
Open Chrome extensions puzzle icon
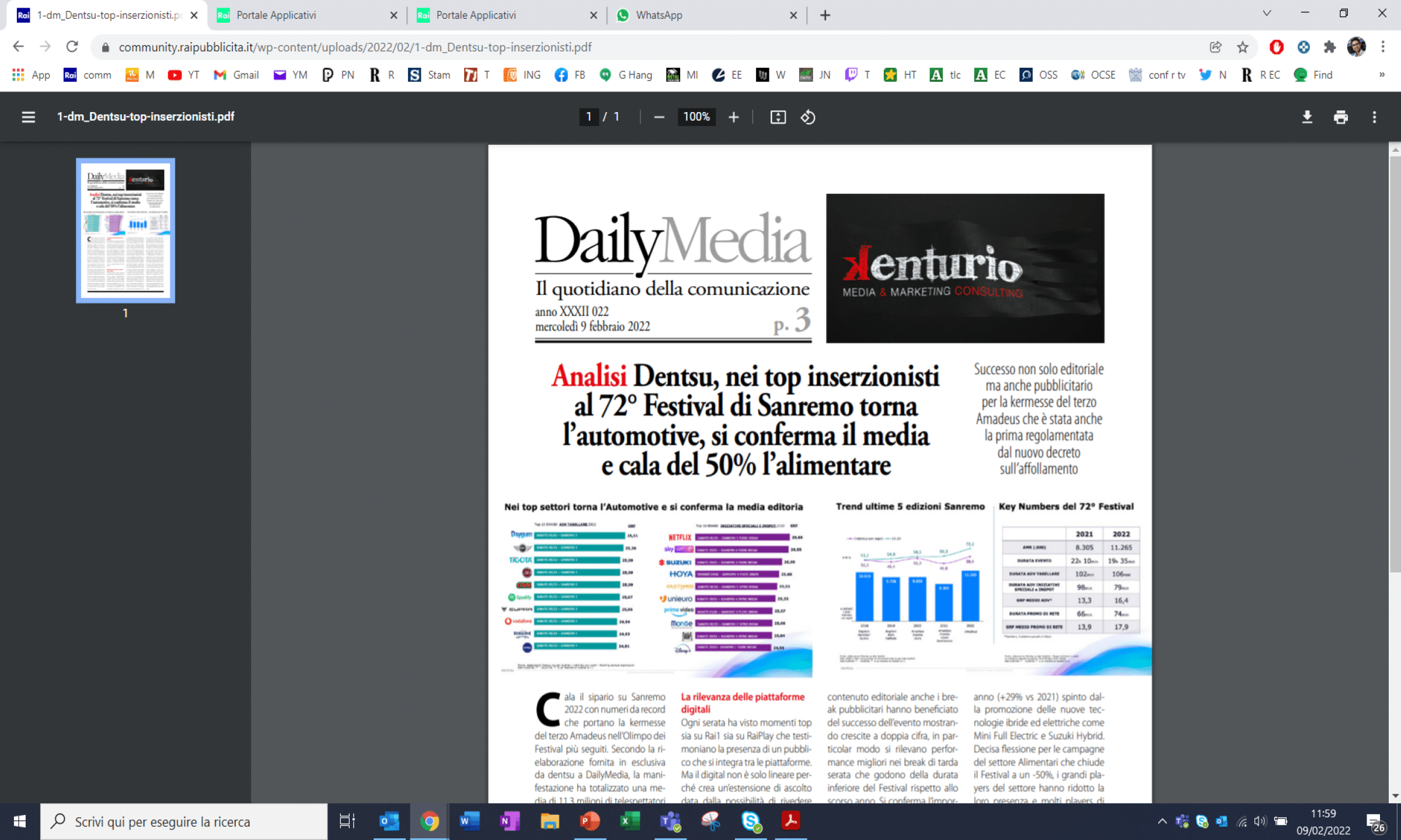tap(1330, 47)
